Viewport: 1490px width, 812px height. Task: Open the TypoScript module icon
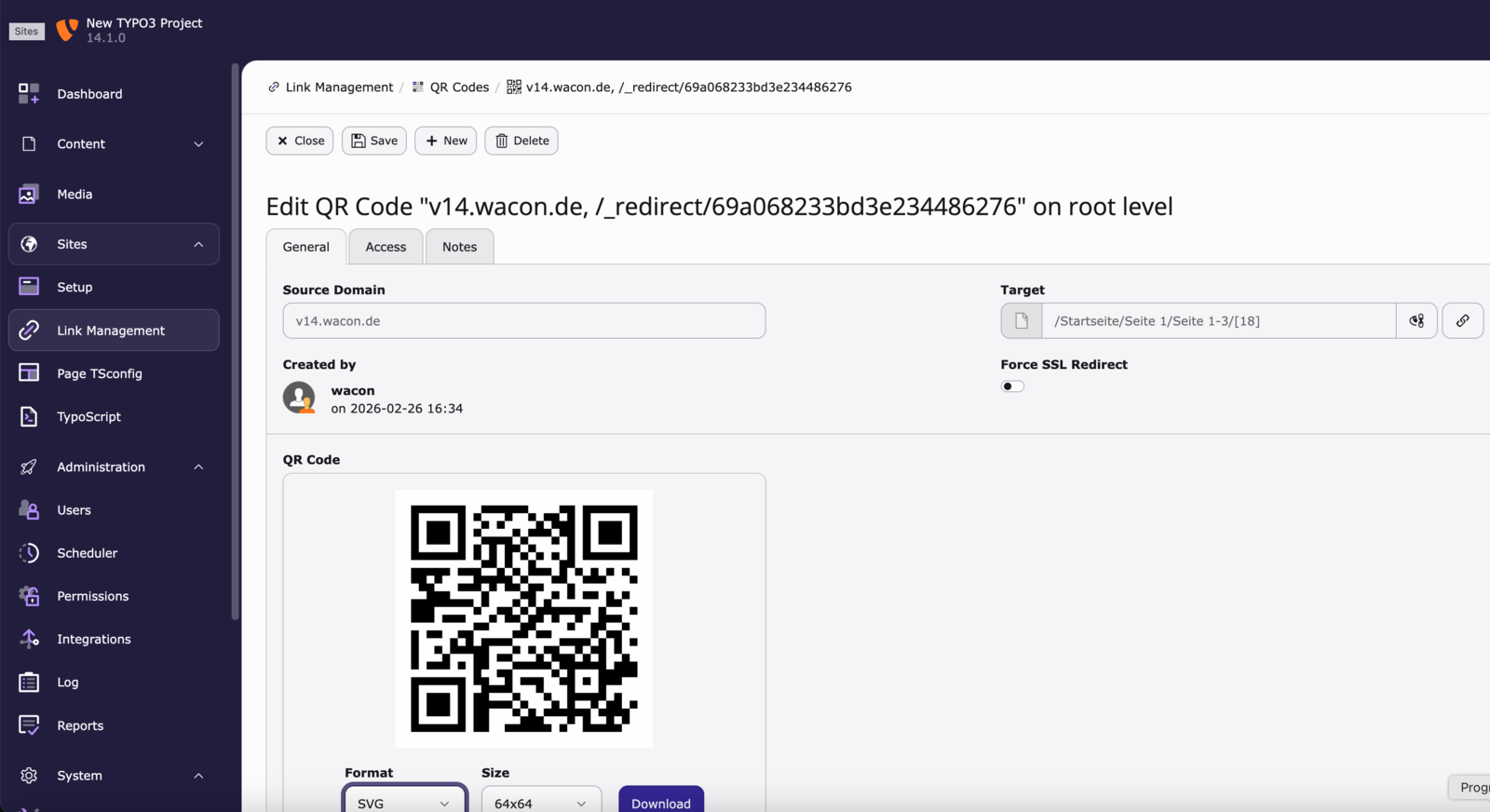(29, 416)
